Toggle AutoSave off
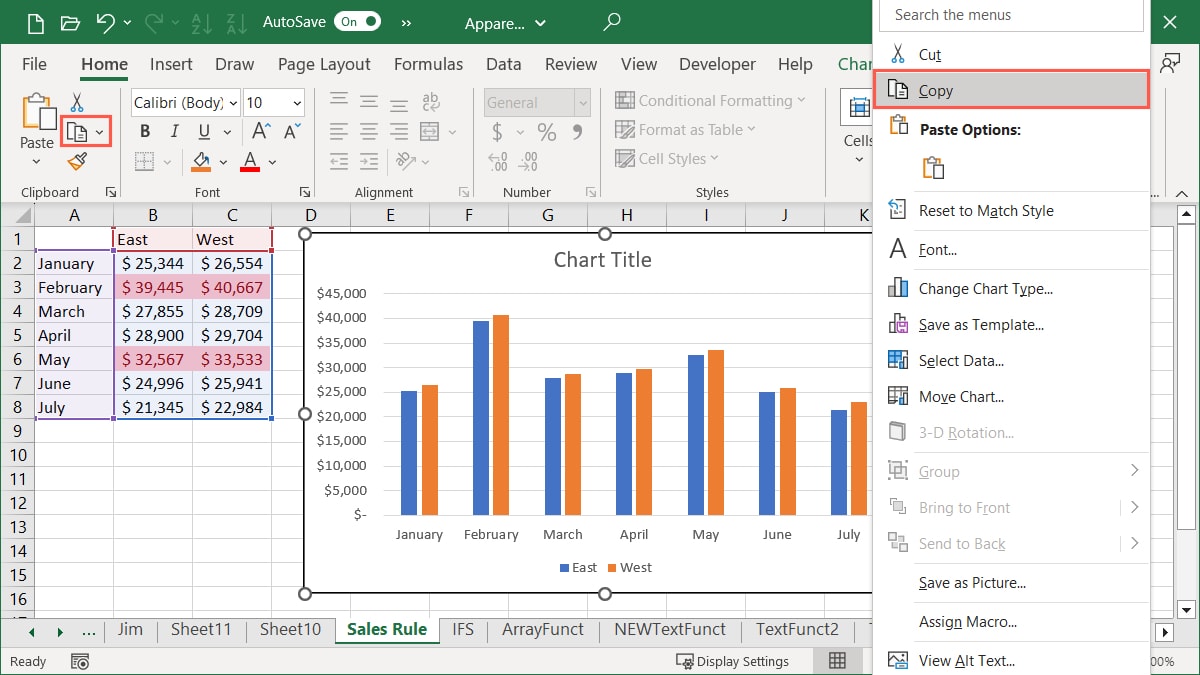 point(355,21)
